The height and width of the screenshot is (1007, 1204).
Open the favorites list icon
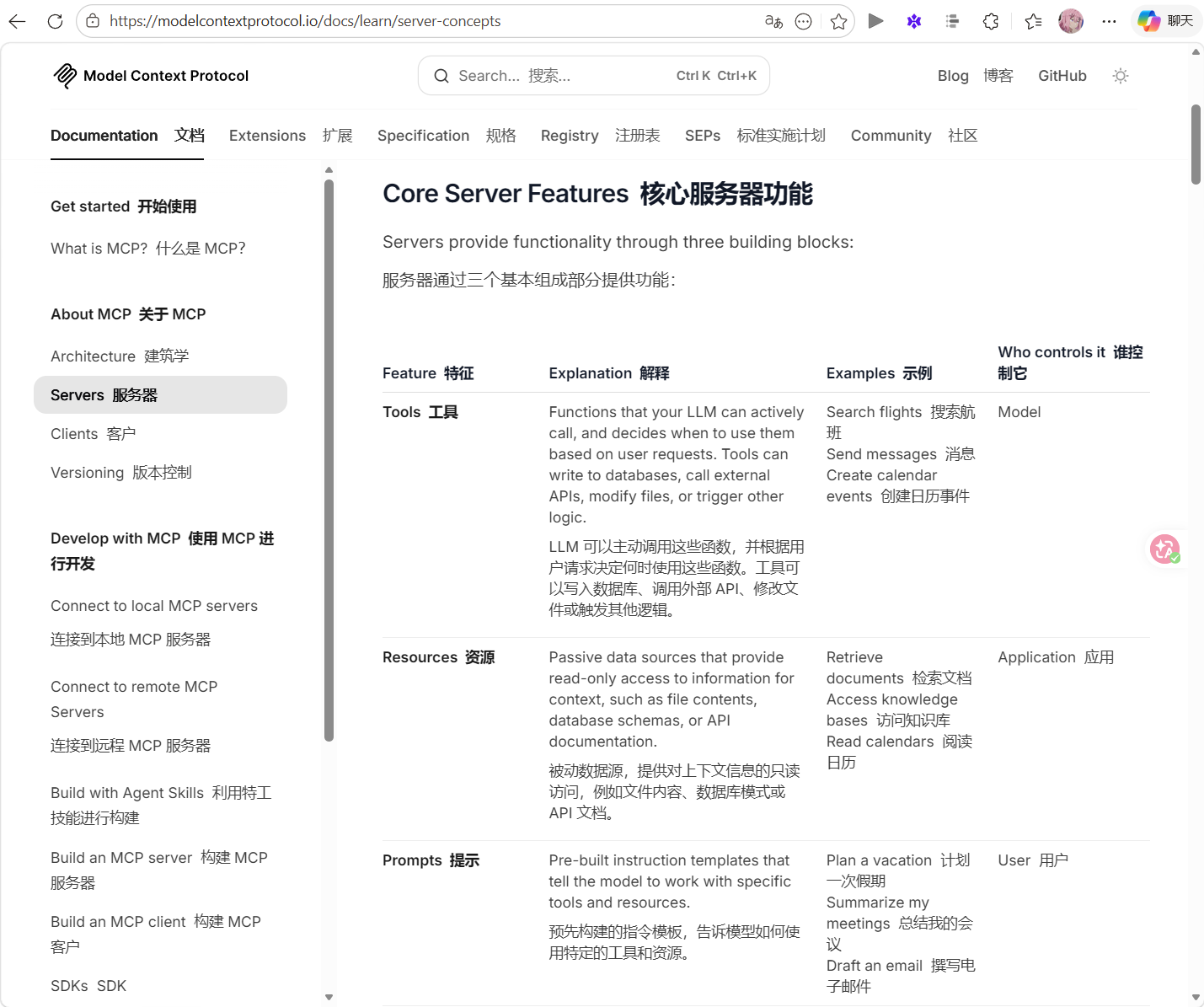(1033, 21)
